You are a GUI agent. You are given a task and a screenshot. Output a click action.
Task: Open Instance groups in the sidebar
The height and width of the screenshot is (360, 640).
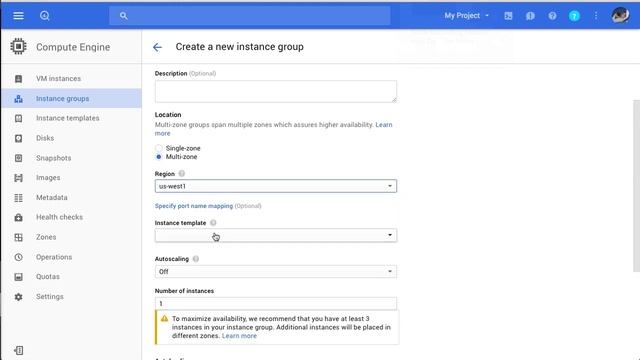71,98
